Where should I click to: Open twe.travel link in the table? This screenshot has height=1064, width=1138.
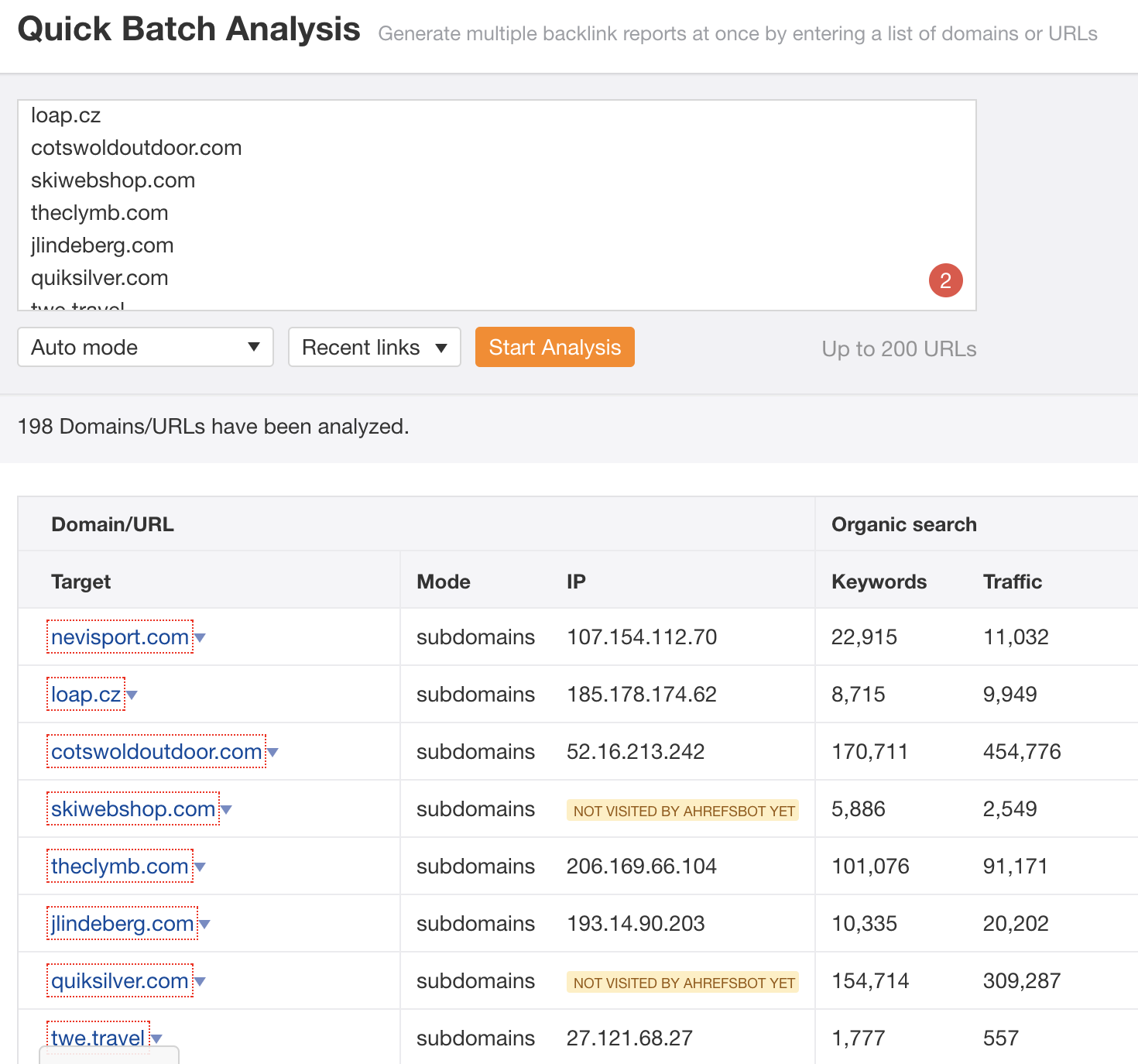point(98,1038)
